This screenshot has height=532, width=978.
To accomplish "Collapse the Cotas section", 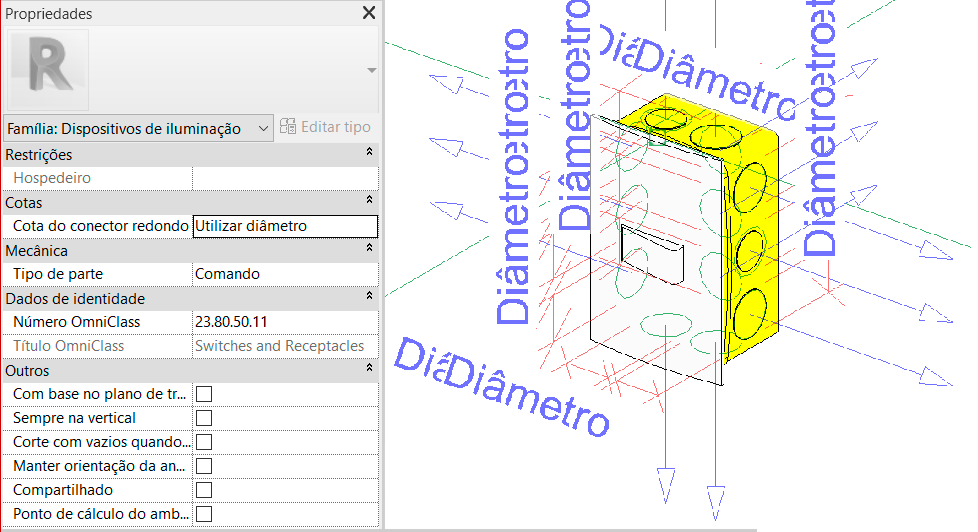I will [369, 200].
